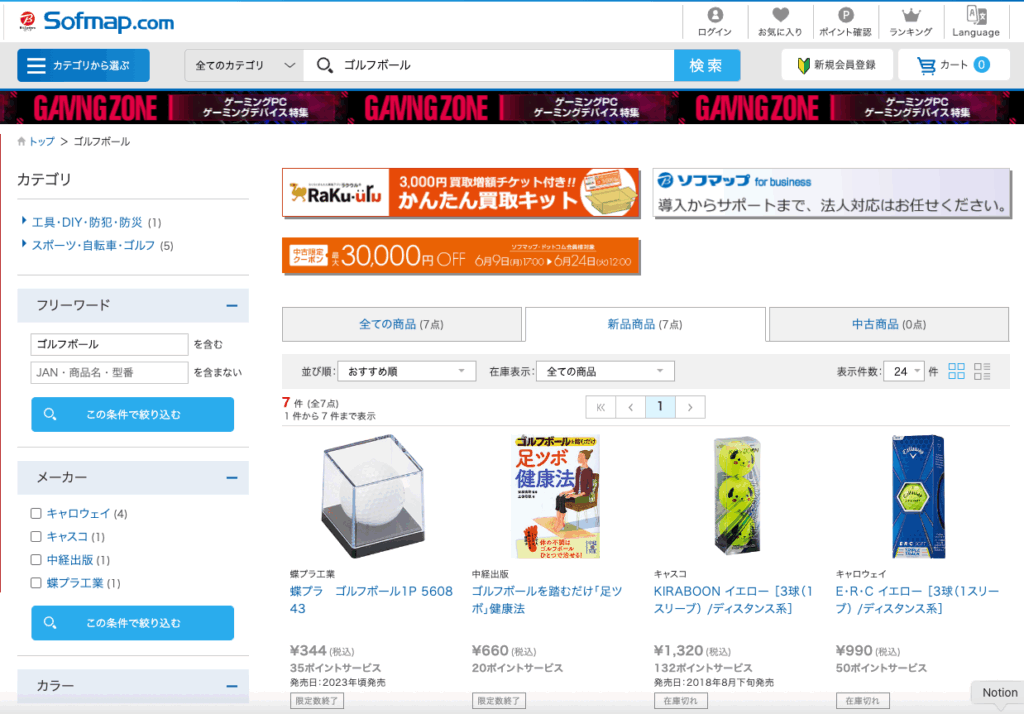
Task: Open the Sofmap.com home logo
Action: 97,22
